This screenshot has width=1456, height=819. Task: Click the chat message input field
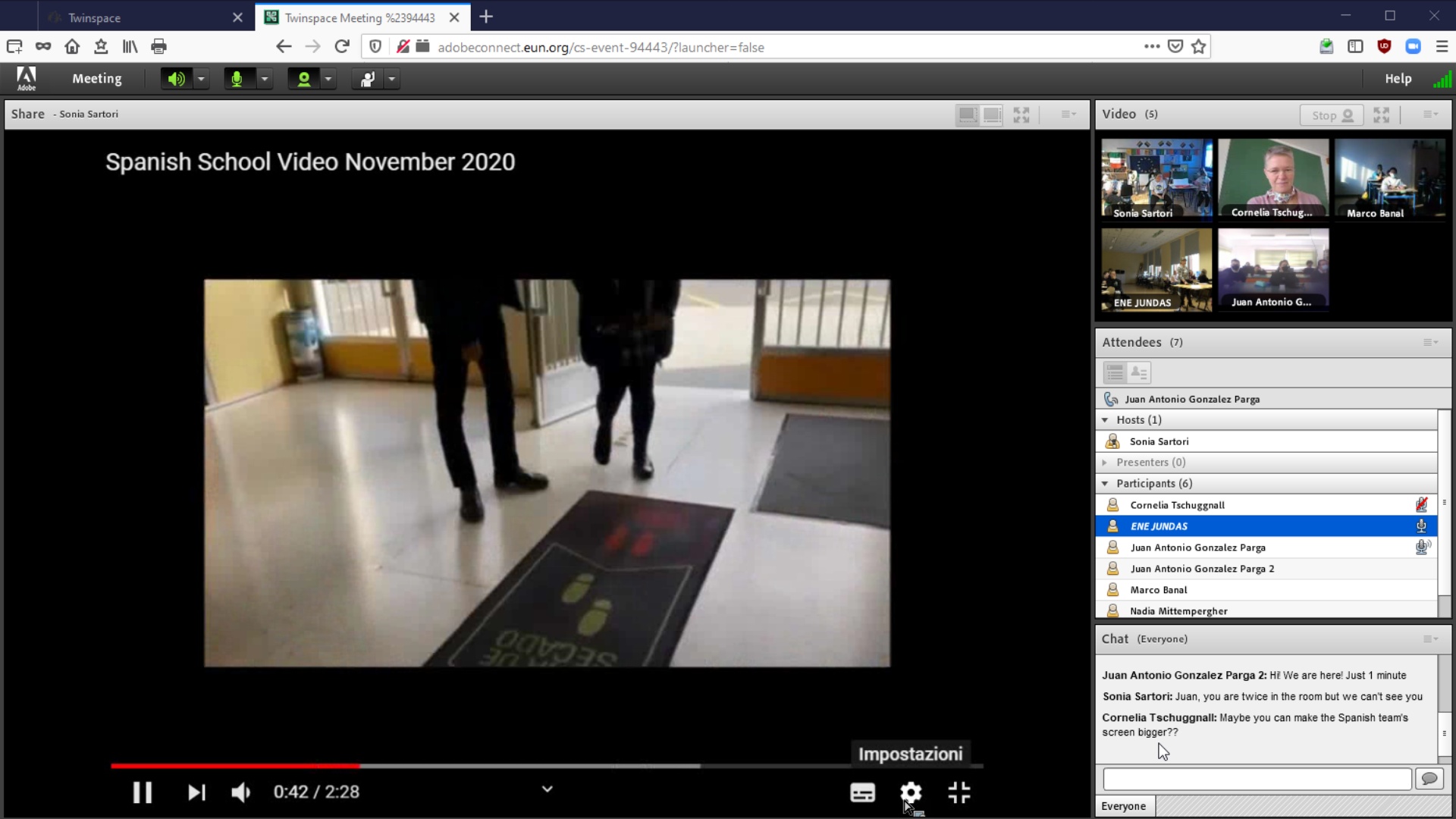point(1257,779)
